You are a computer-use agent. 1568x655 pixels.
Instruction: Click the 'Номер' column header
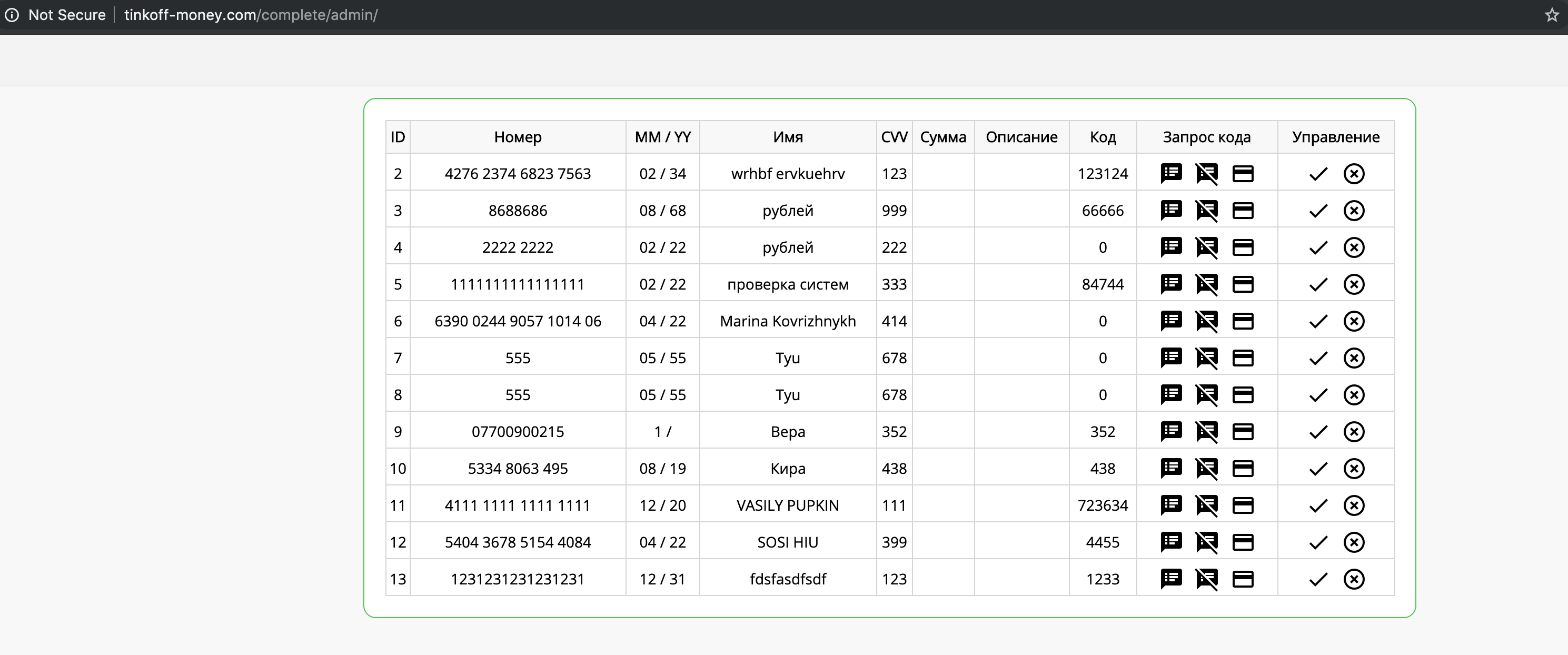coord(518,137)
